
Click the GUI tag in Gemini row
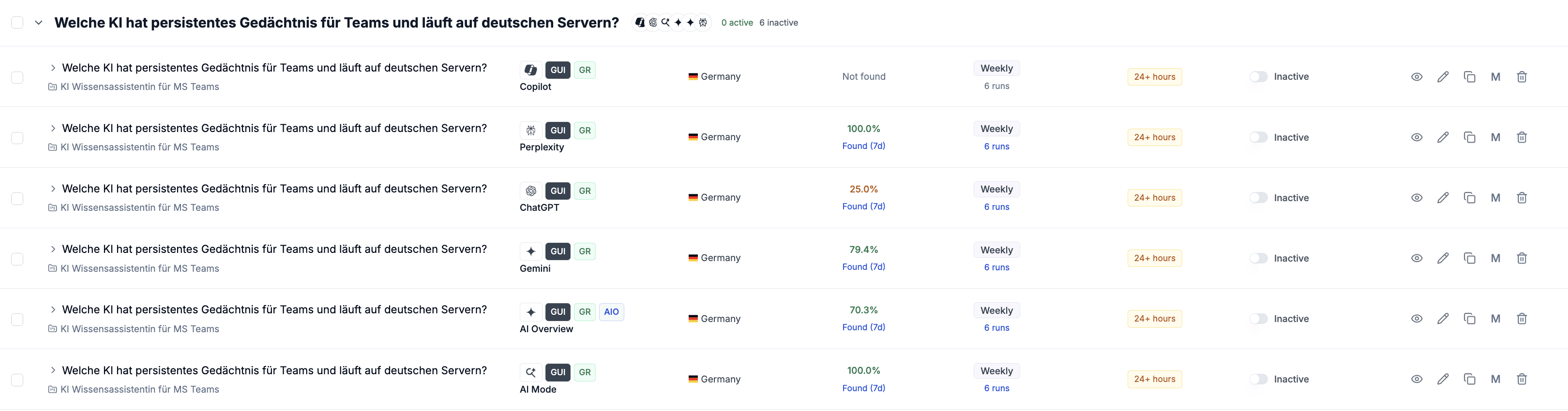pyautogui.click(x=558, y=251)
